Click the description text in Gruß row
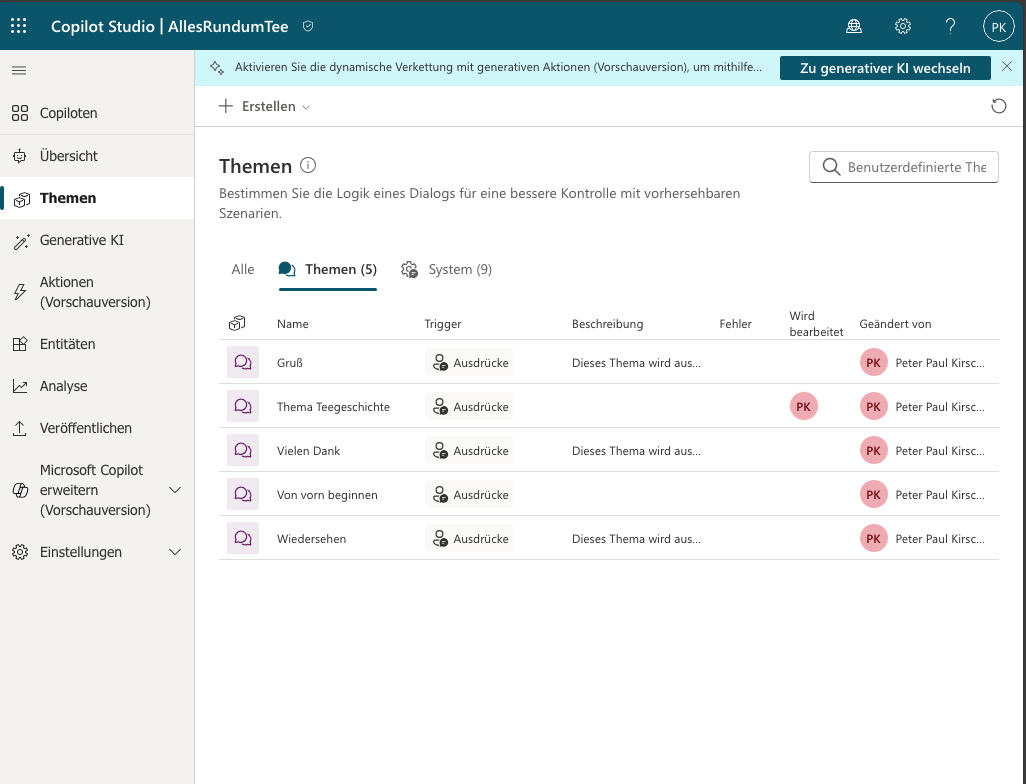The width and height of the screenshot is (1026, 784). [x=636, y=363]
